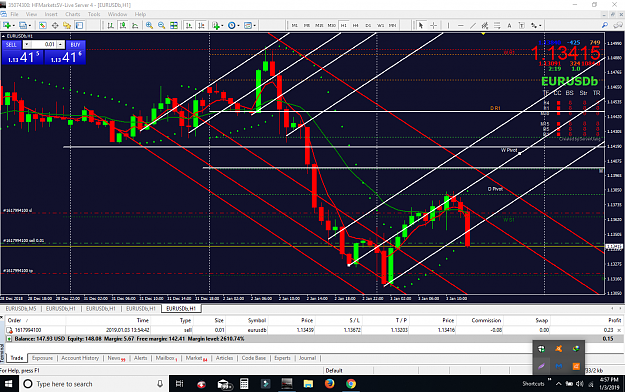Toggle Chart Shift icon
This screenshot has height=392, width=625.
click(x=201, y=26)
